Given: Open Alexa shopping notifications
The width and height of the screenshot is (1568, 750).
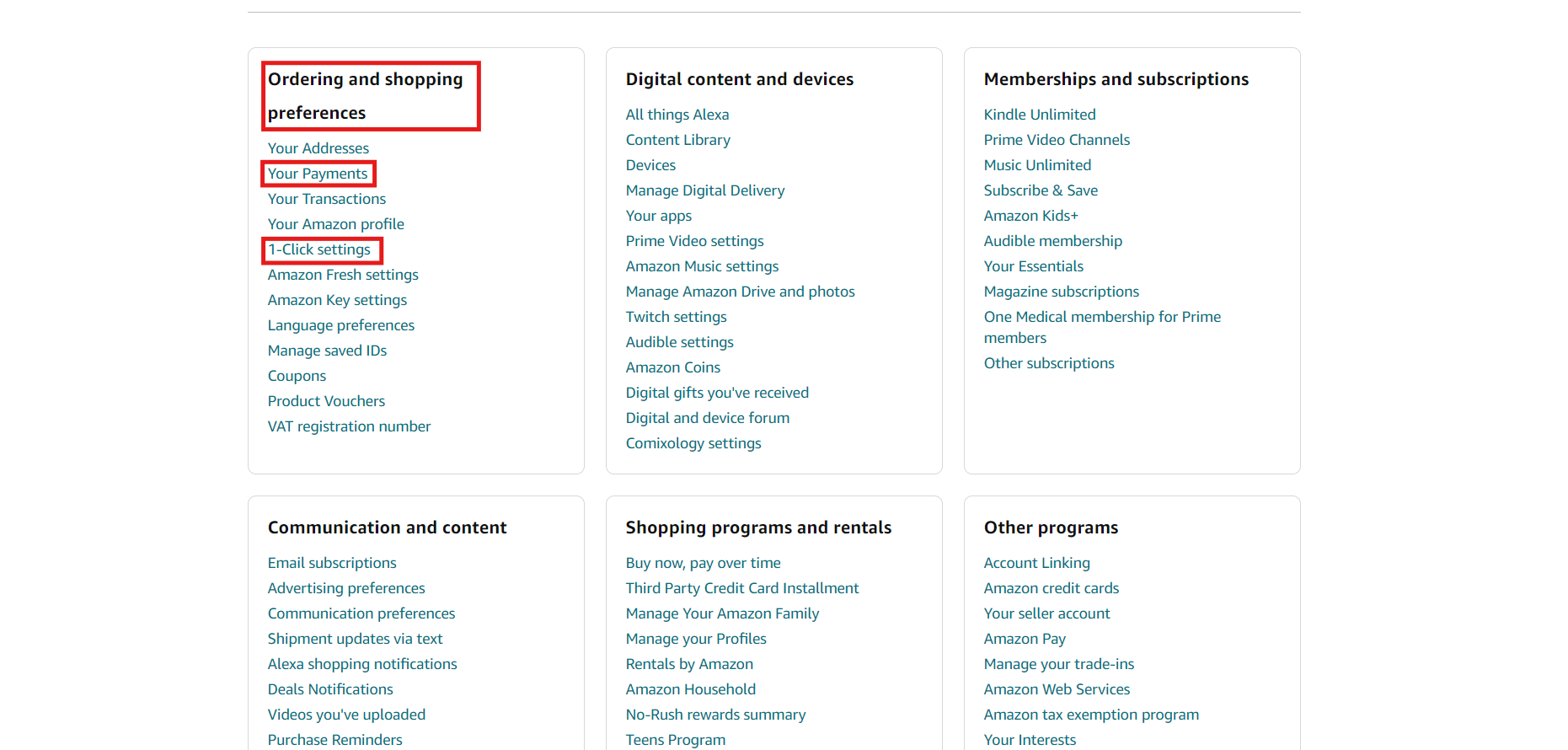Looking at the screenshot, I should tap(362, 664).
